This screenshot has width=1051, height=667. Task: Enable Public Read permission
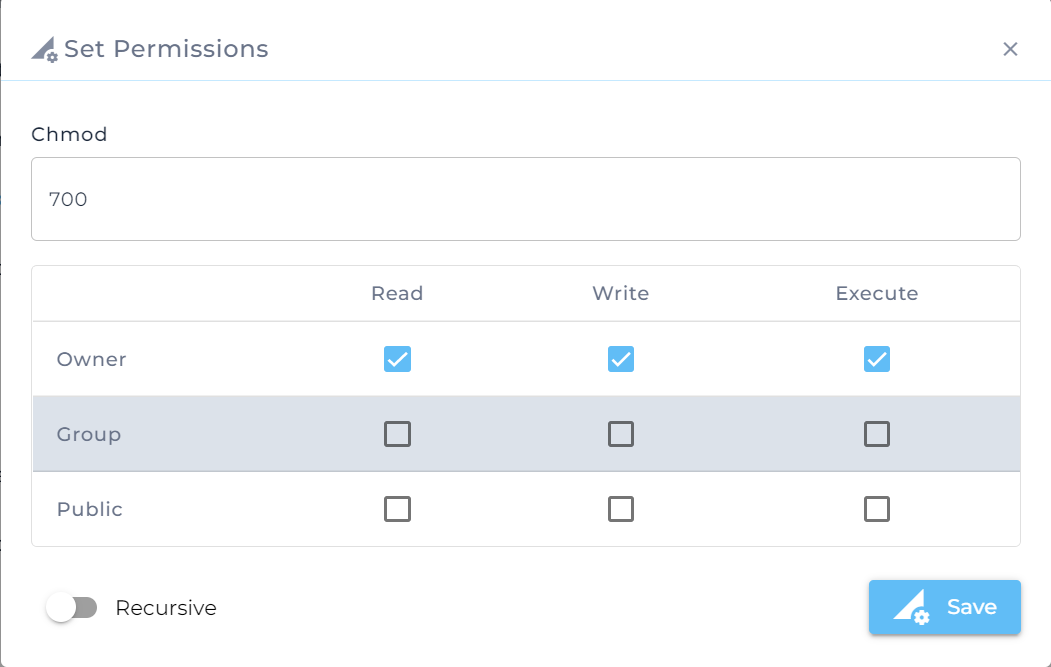[x=397, y=509]
